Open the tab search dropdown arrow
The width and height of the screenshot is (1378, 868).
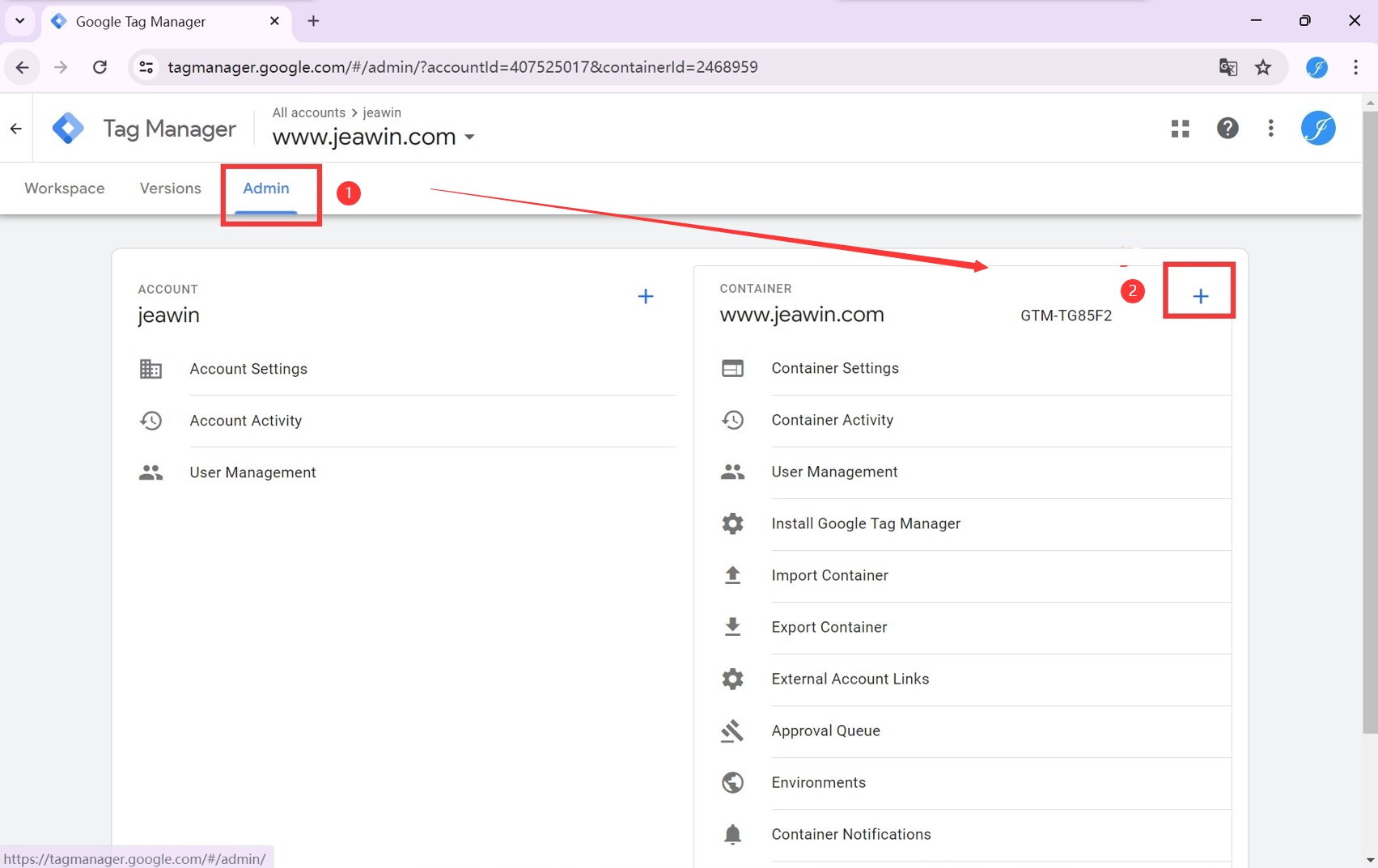pyautogui.click(x=19, y=21)
